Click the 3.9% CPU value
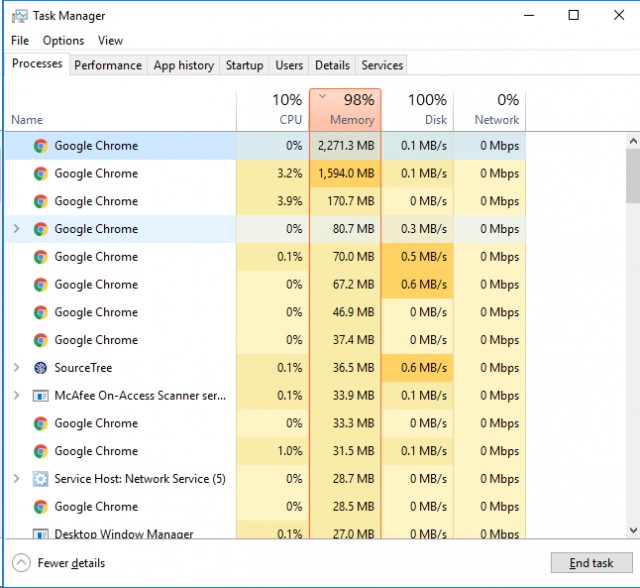This screenshot has width=640, height=588. click(x=290, y=202)
